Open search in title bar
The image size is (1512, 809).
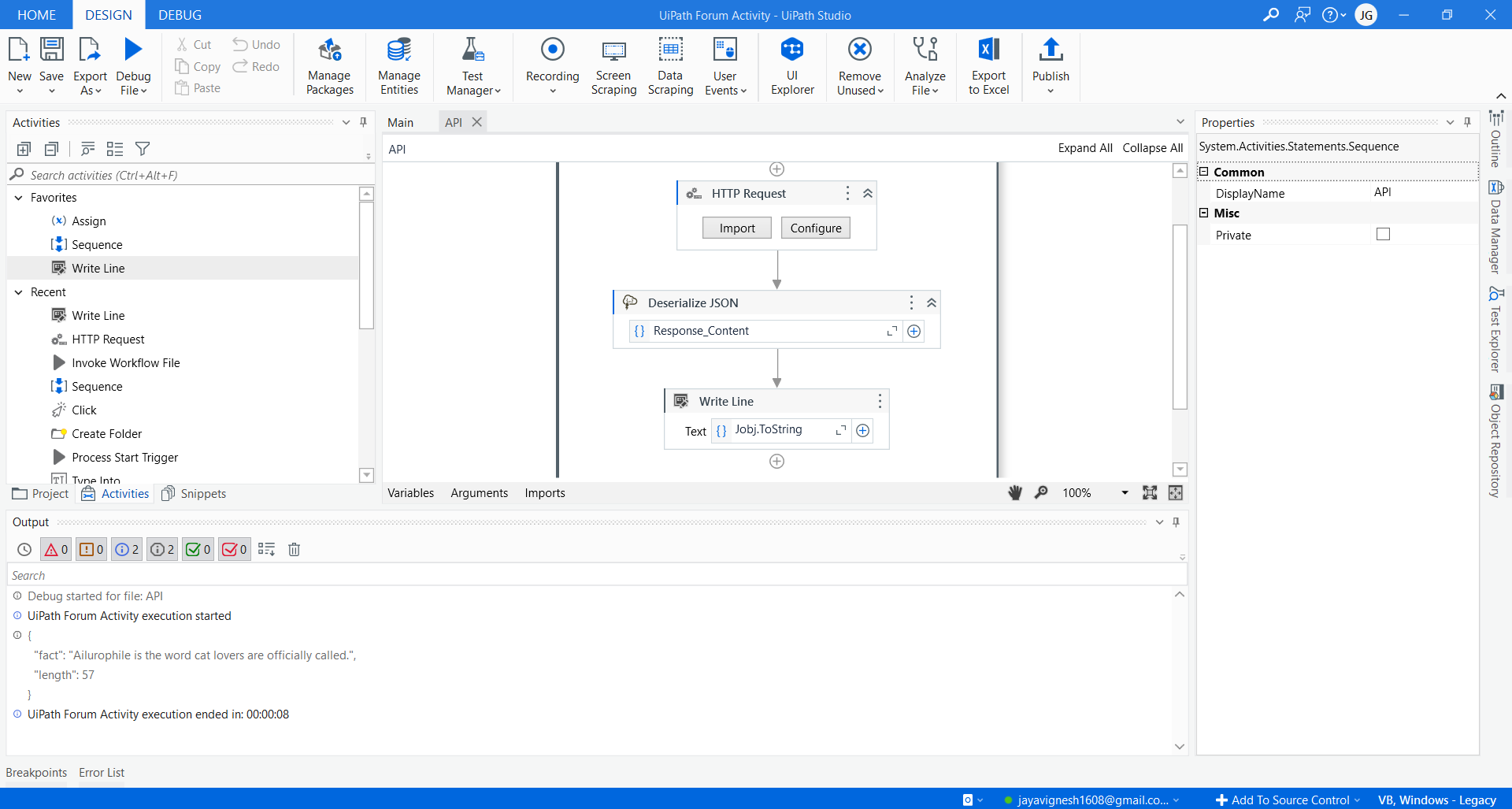1270,15
